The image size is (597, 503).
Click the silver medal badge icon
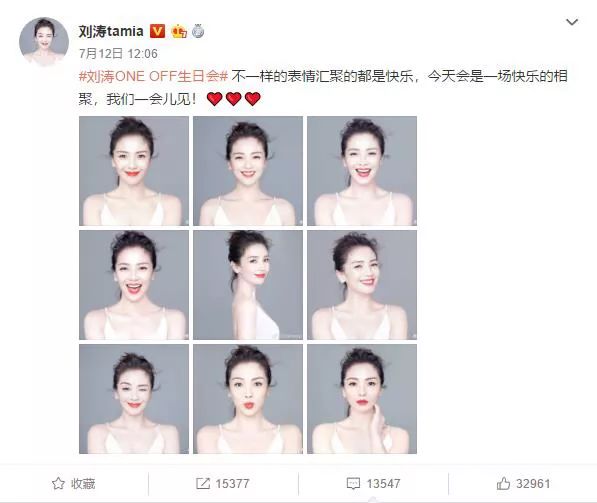198,31
